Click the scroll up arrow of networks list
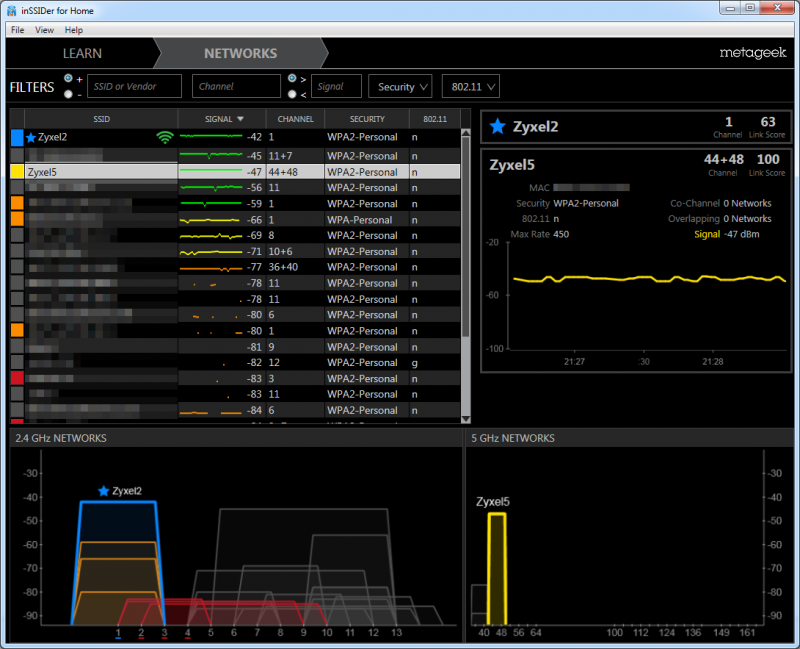Viewport: 800px width, 649px height. click(465, 133)
